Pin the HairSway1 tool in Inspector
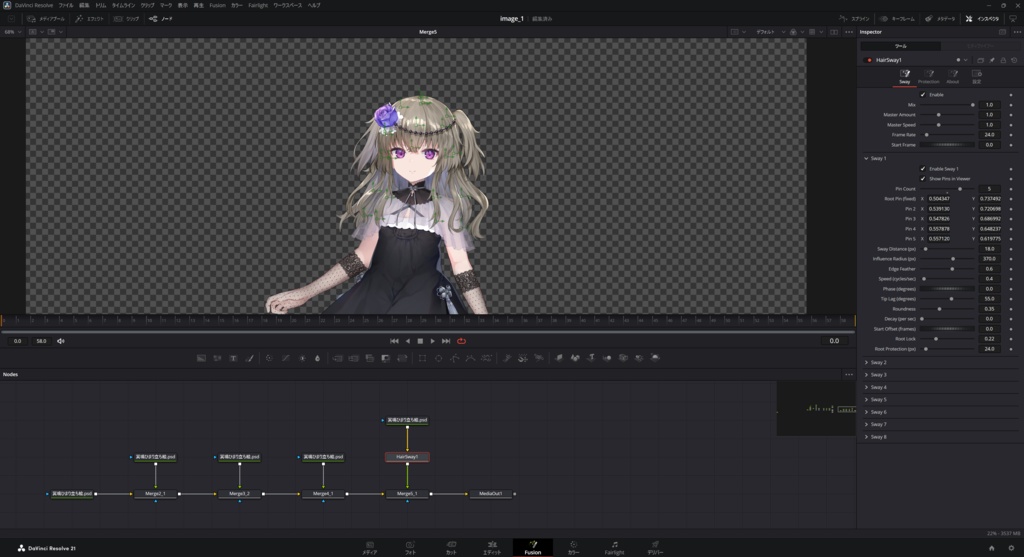The height and width of the screenshot is (557, 1024). click(x=991, y=60)
